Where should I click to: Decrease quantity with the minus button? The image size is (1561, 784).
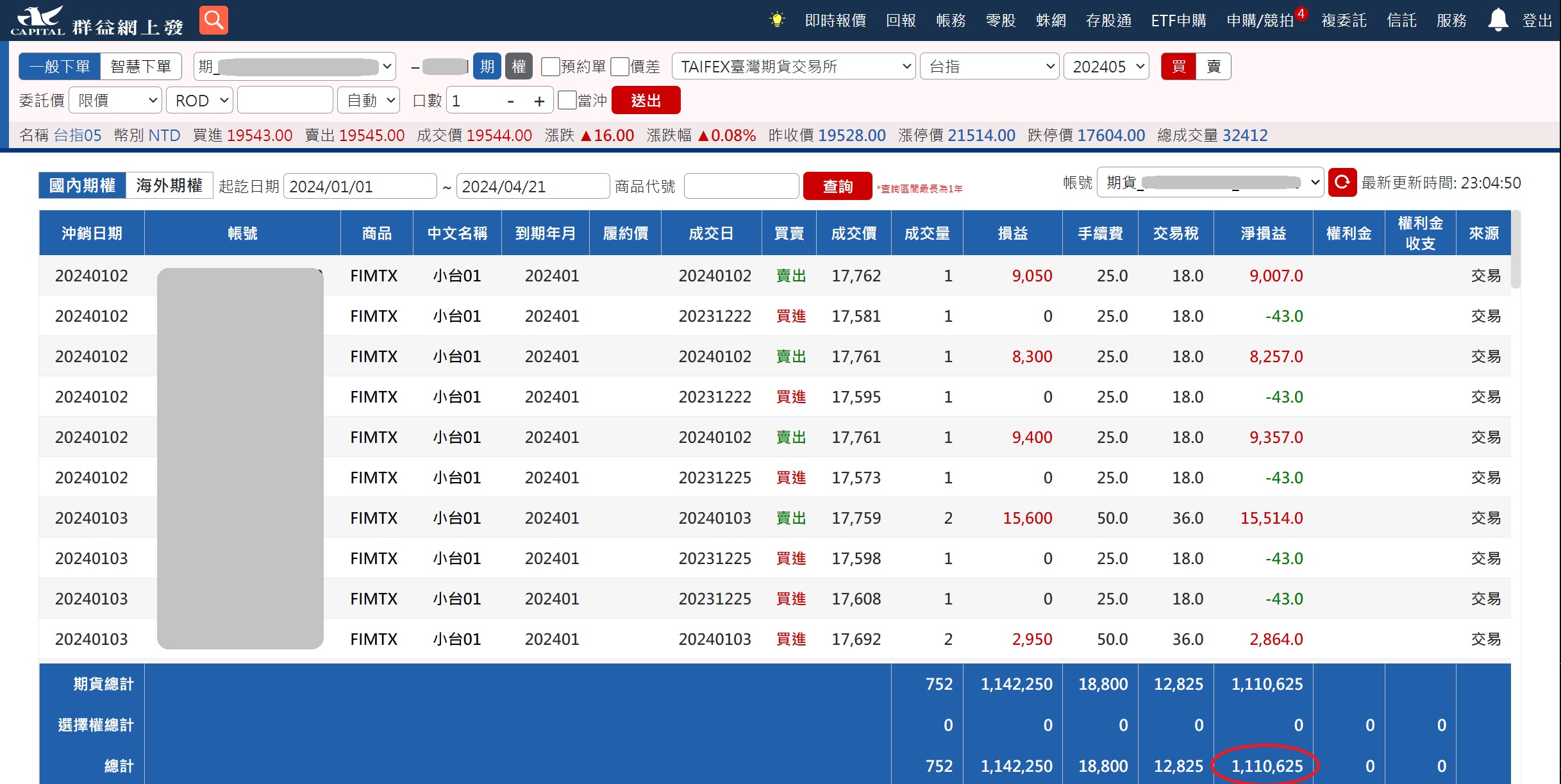(511, 101)
